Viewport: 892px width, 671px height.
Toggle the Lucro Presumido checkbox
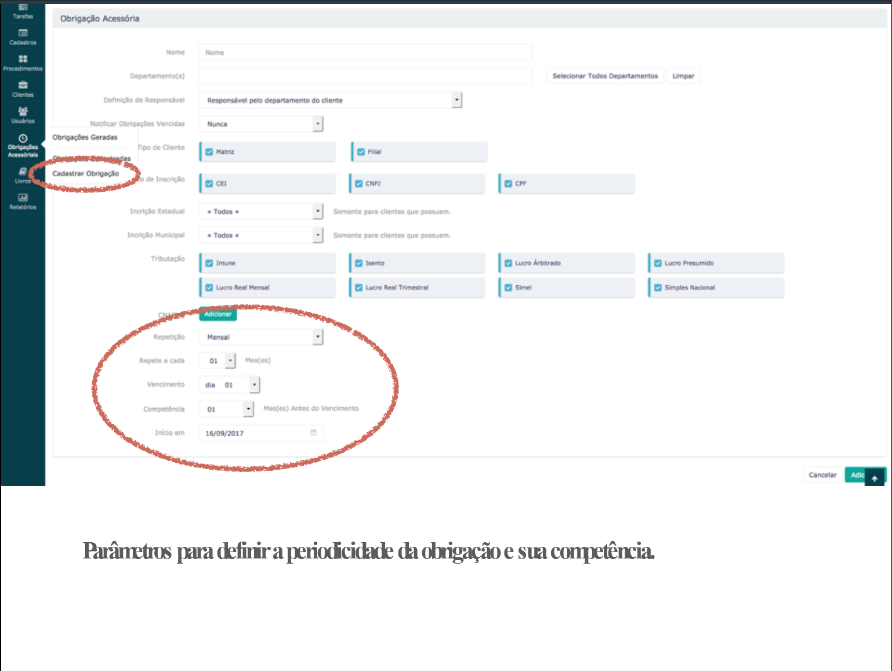click(657, 263)
